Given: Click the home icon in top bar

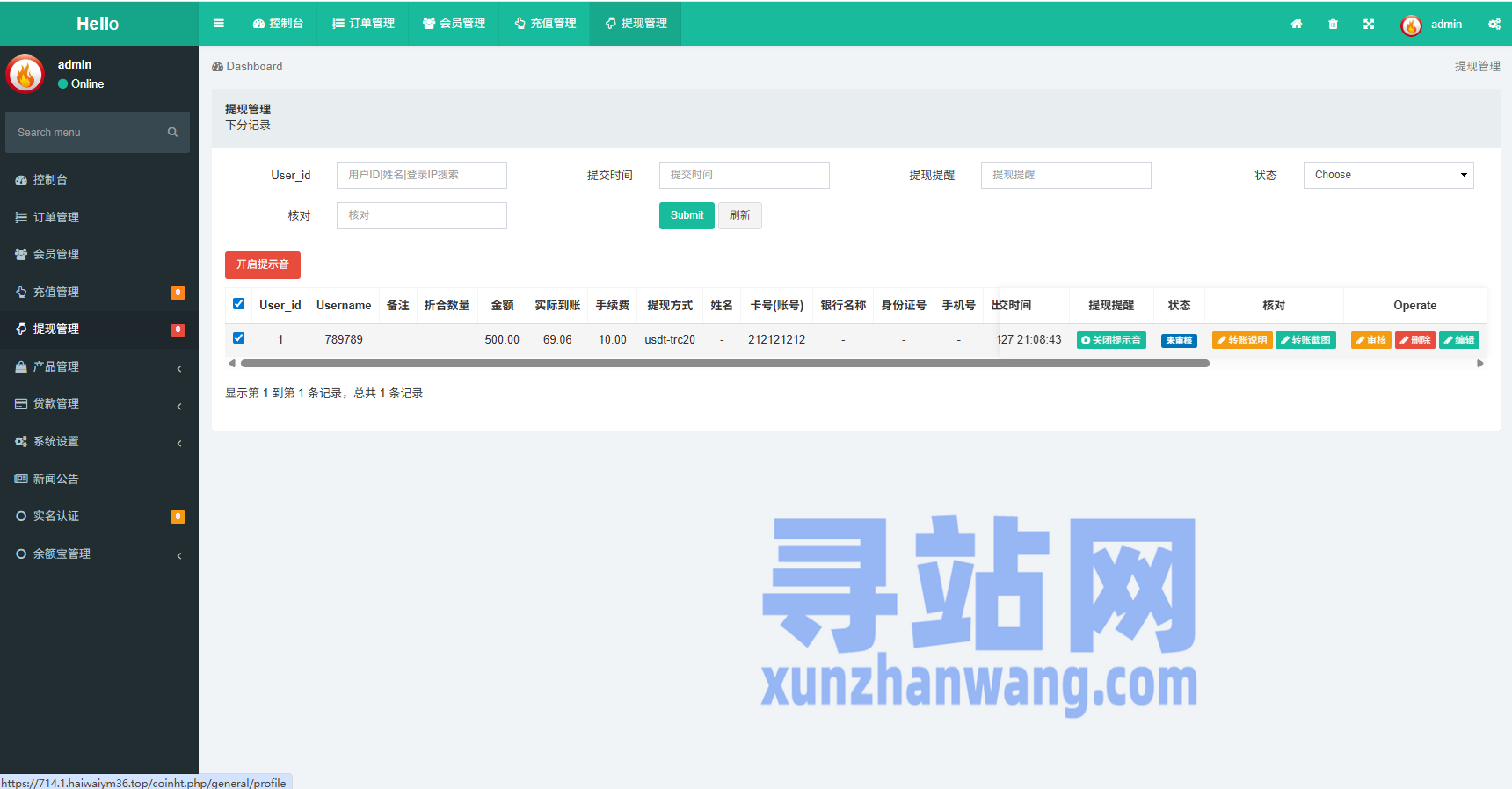Looking at the screenshot, I should tap(1297, 24).
